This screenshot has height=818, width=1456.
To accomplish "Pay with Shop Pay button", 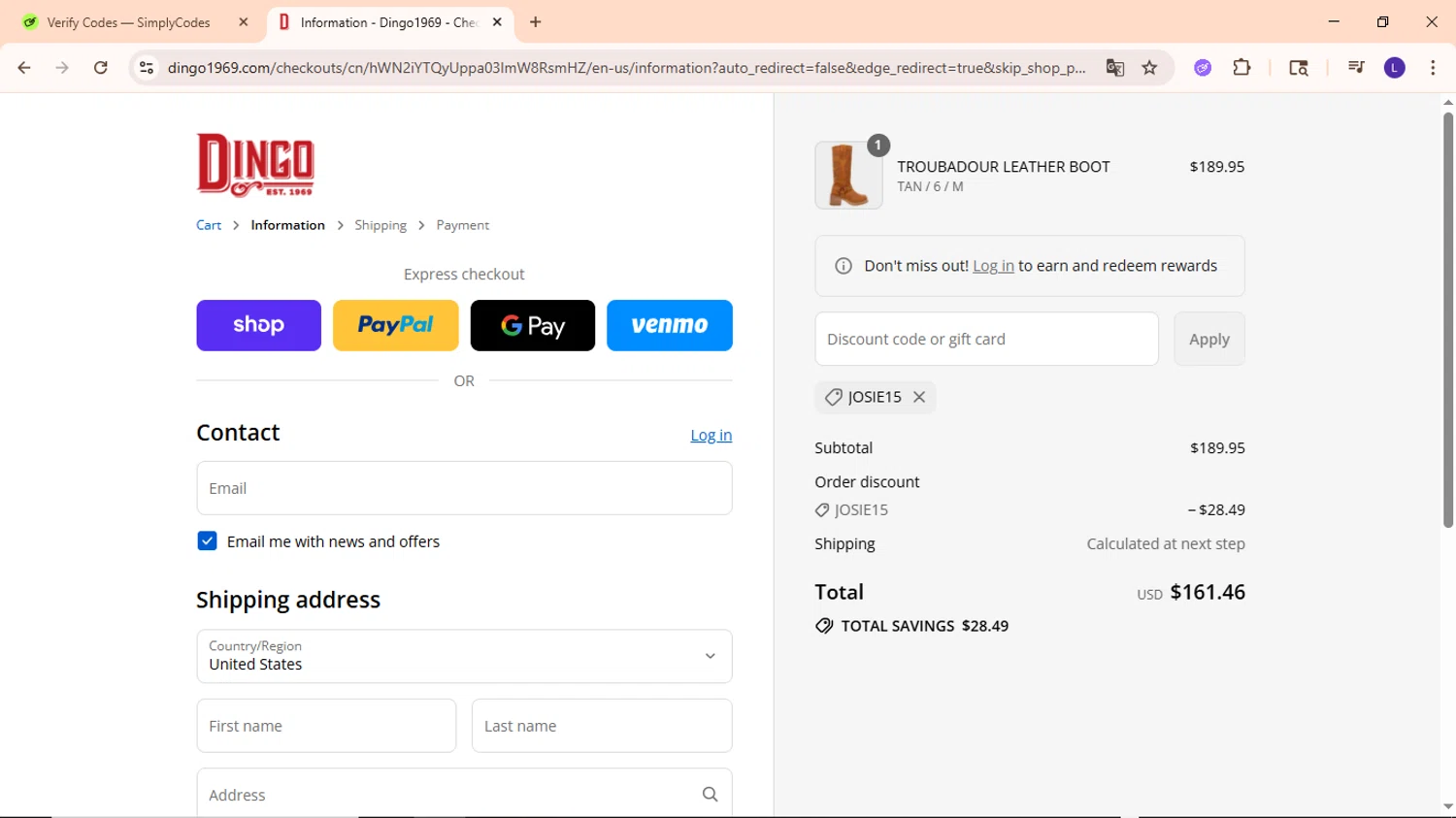I will 258,325.
